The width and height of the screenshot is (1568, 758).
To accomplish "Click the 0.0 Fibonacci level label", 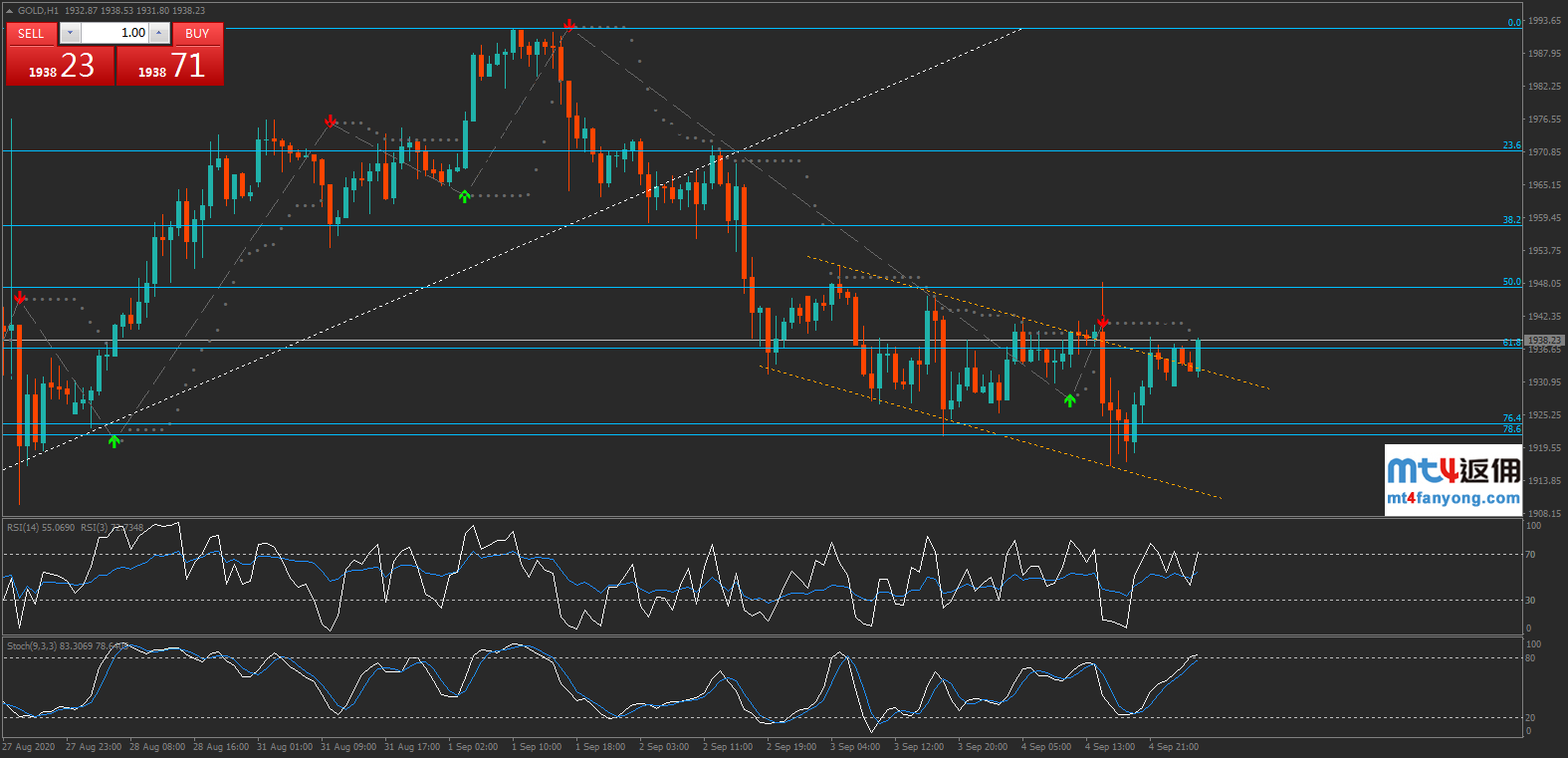I will tap(1513, 22).
